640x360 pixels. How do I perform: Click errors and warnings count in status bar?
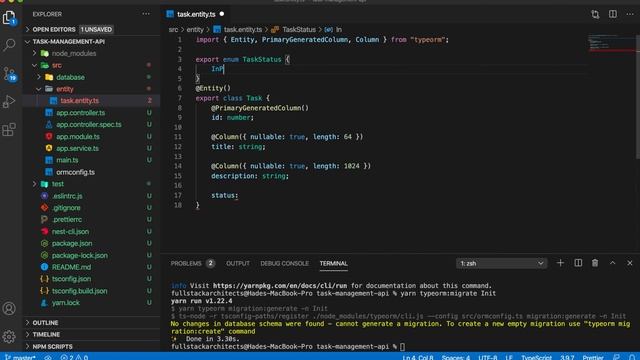pyautogui.click(x=74, y=357)
